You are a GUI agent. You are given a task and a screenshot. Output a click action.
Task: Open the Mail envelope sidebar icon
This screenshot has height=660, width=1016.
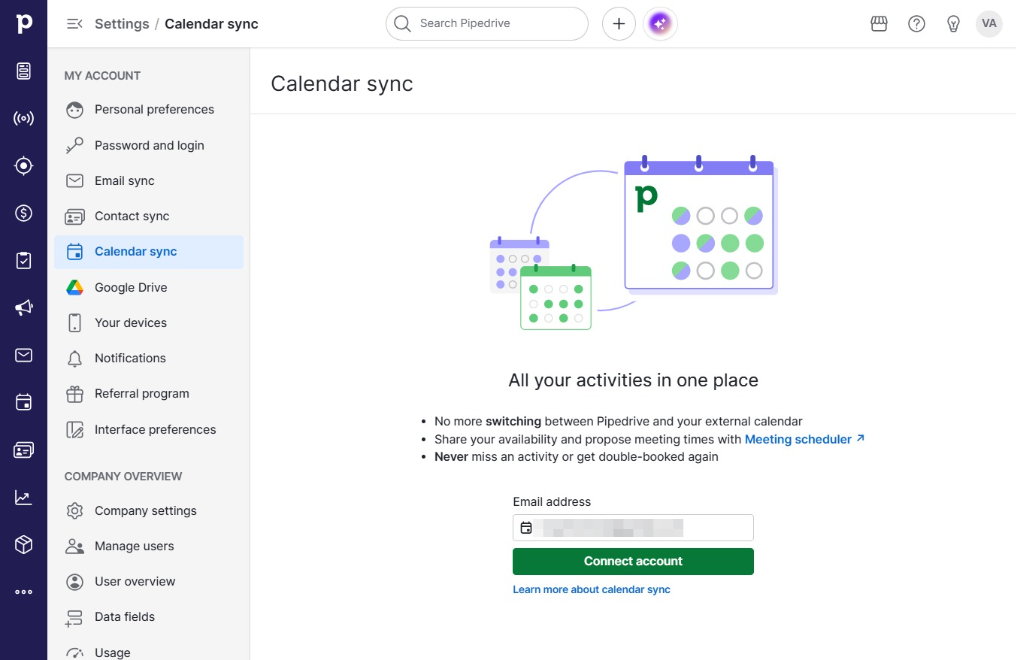[x=24, y=355]
